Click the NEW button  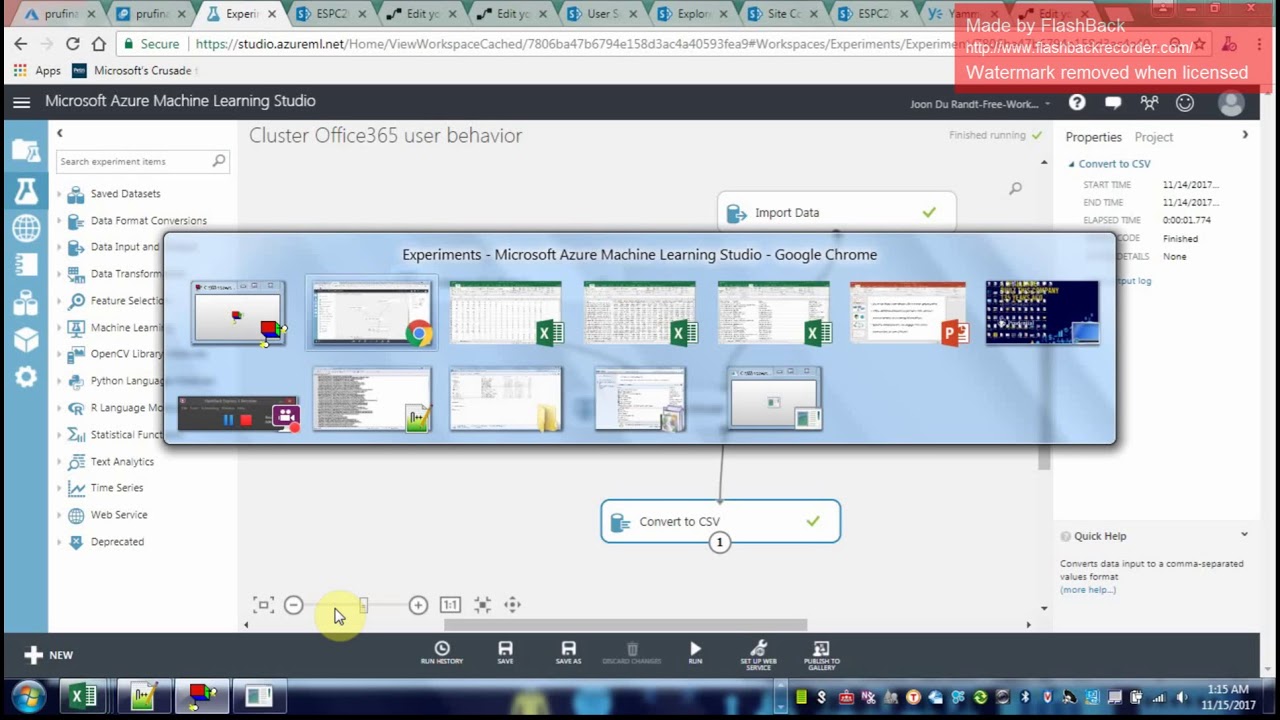click(49, 655)
